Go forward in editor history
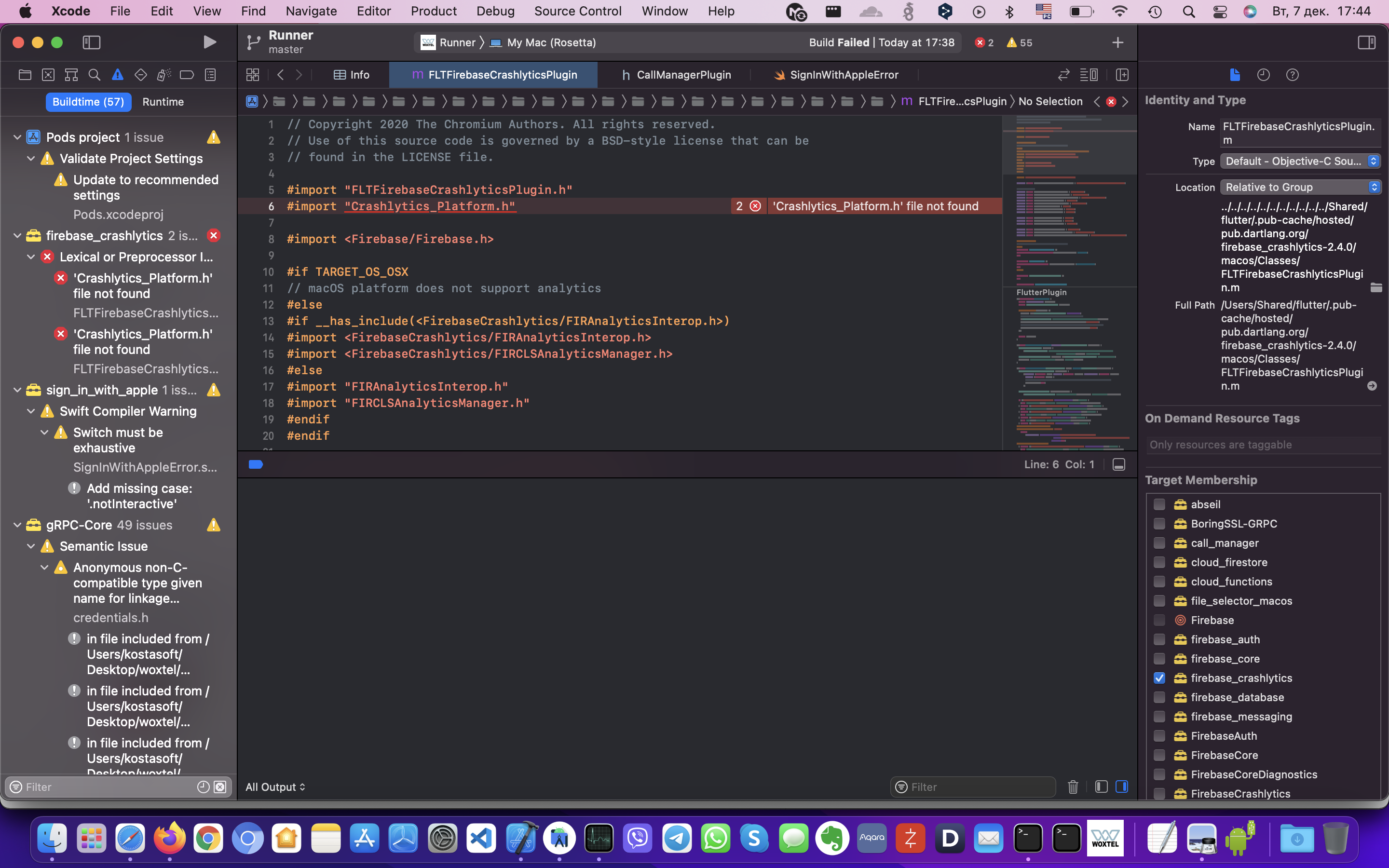This screenshot has height=868, width=1389. 299,75
